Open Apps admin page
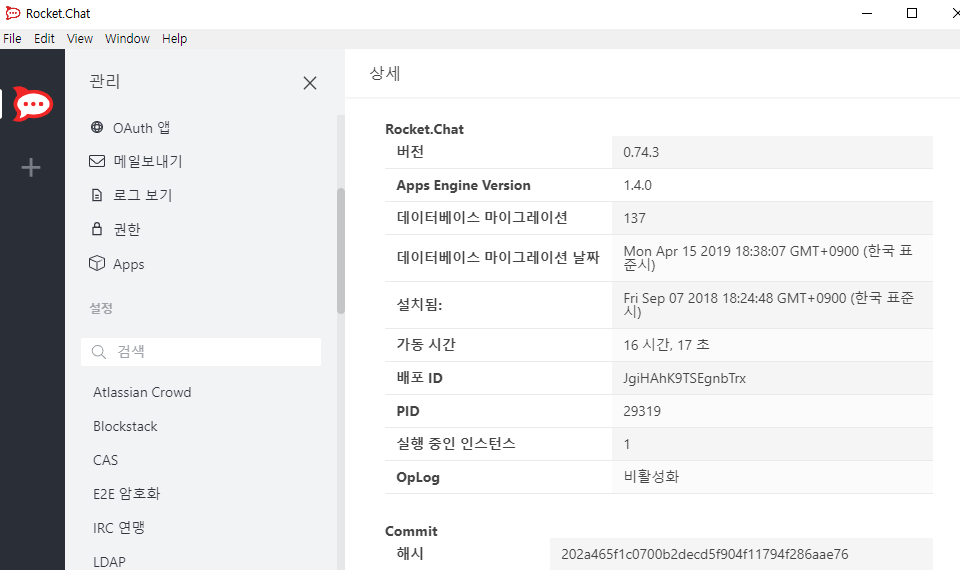 [129, 264]
